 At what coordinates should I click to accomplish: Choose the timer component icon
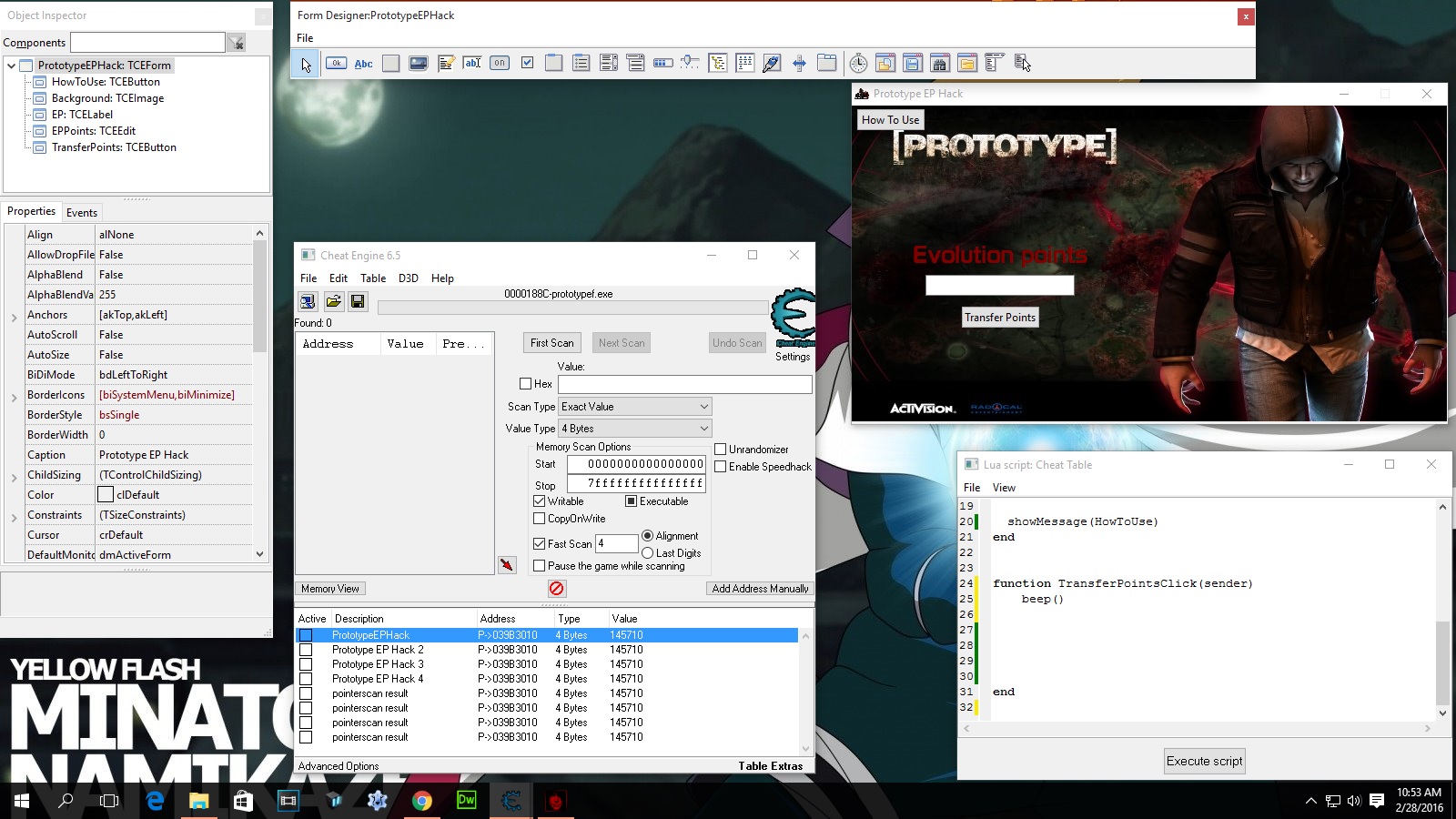858,63
